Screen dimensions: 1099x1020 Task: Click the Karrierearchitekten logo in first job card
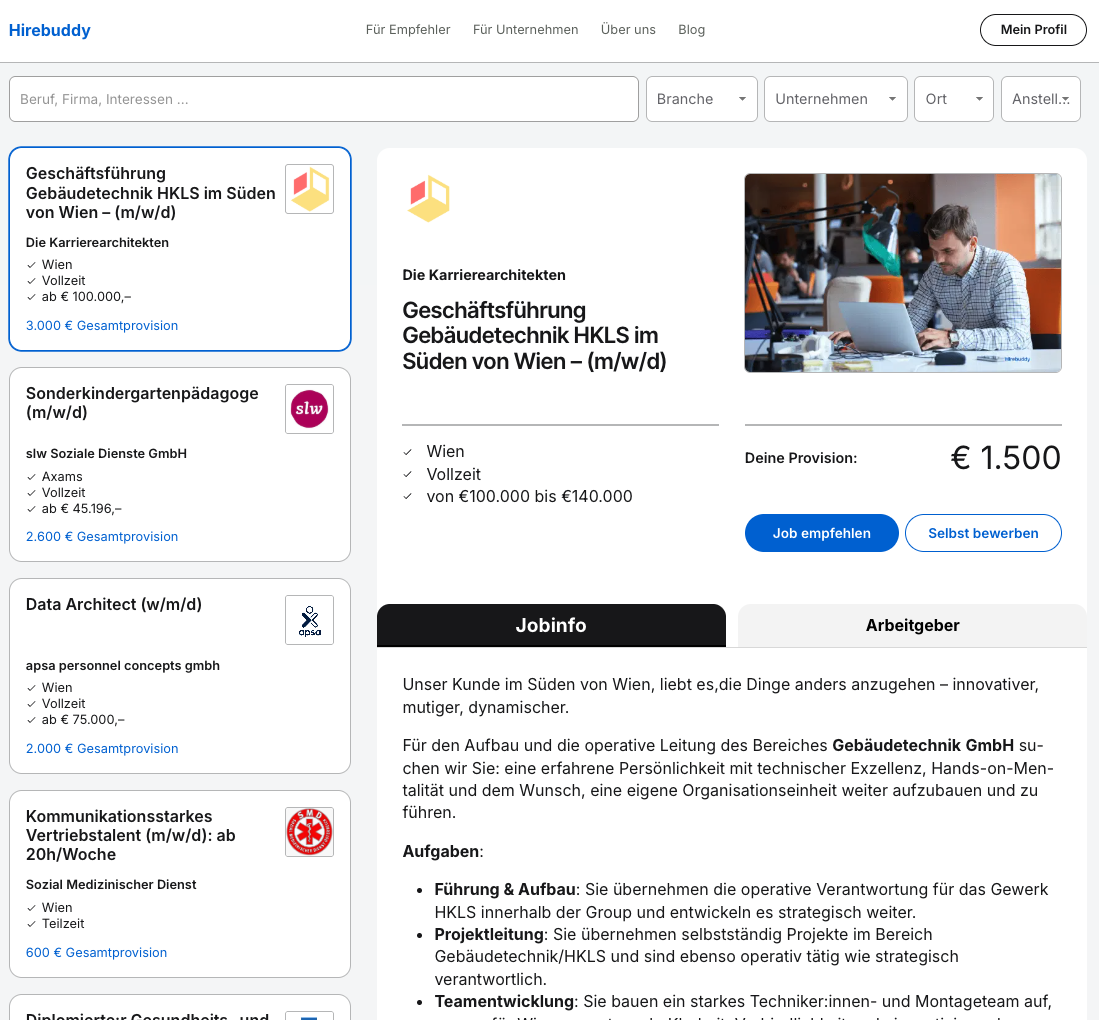[x=309, y=189]
